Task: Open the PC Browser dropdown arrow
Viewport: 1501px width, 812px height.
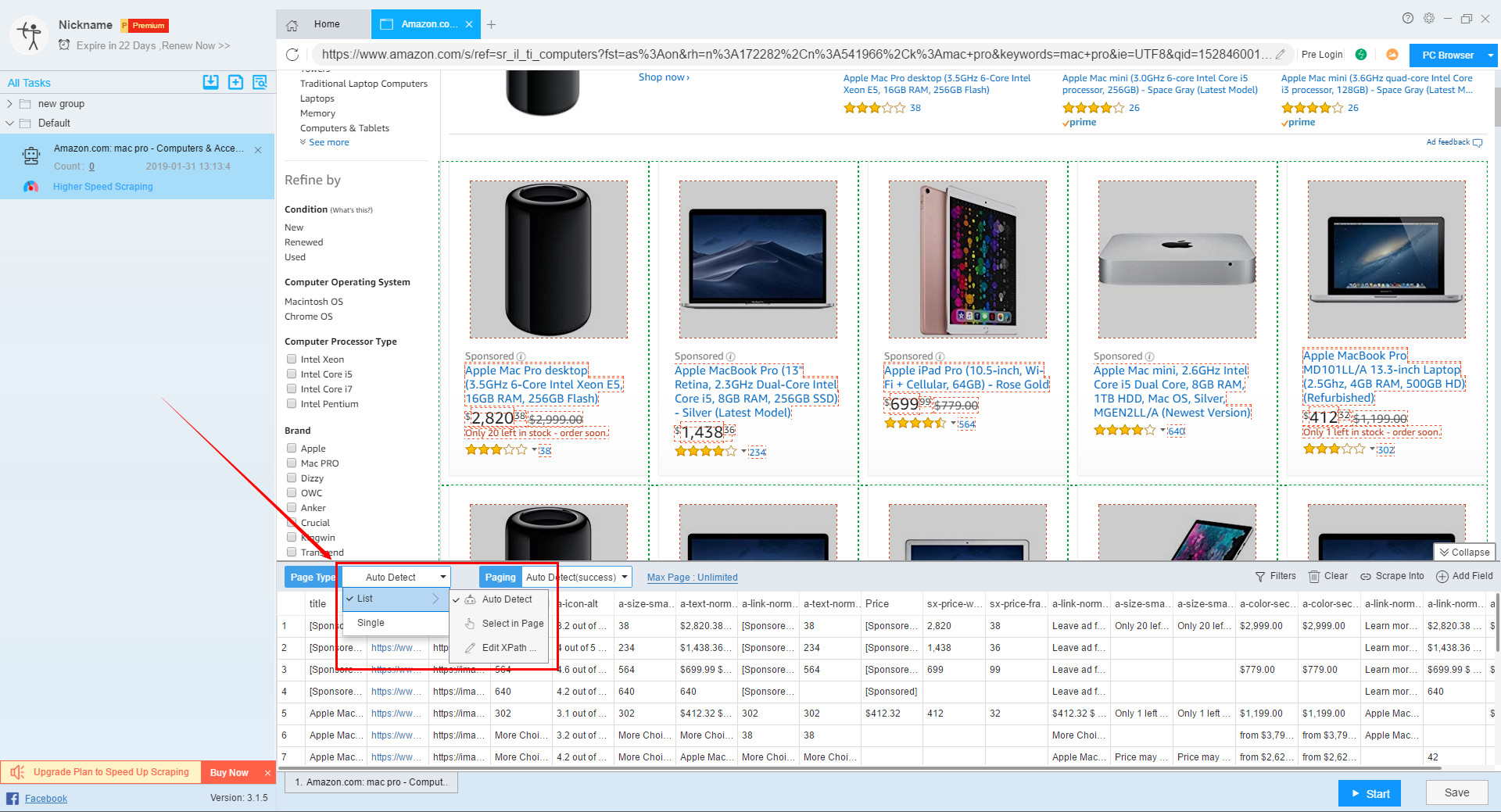Action: (1490, 55)
